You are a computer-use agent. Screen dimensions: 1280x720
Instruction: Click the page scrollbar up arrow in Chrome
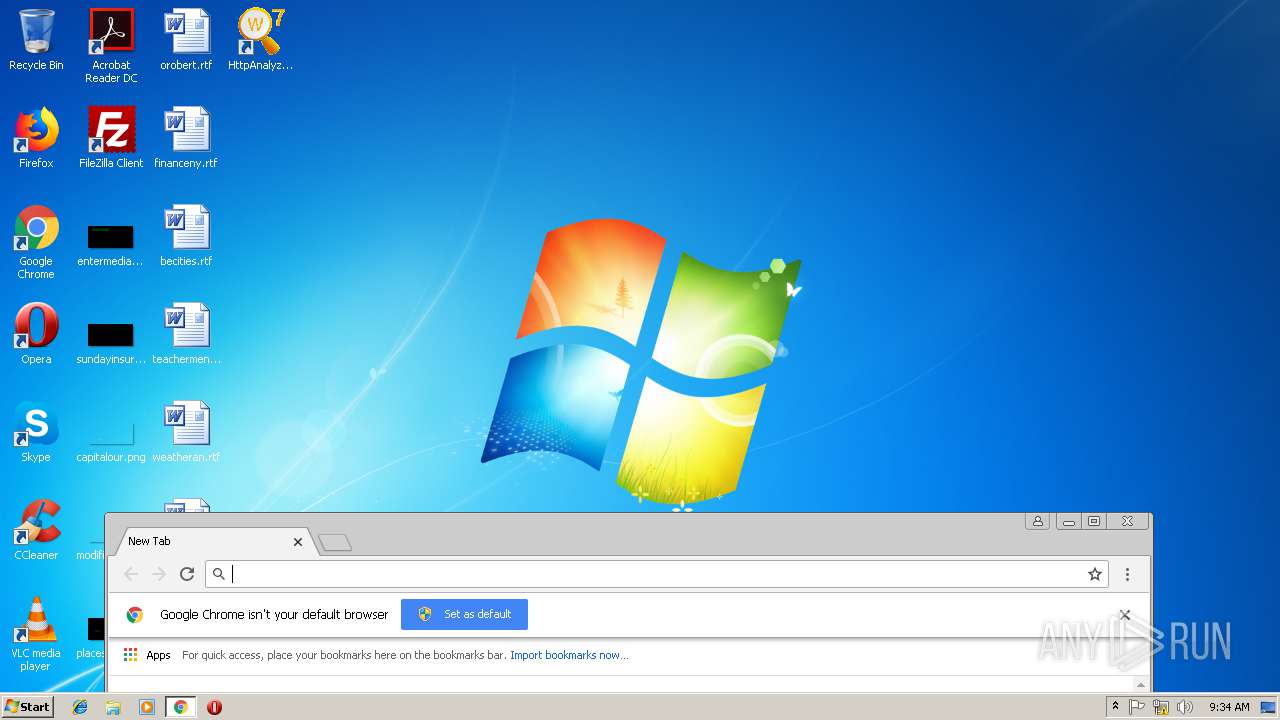pos(1141,685)
